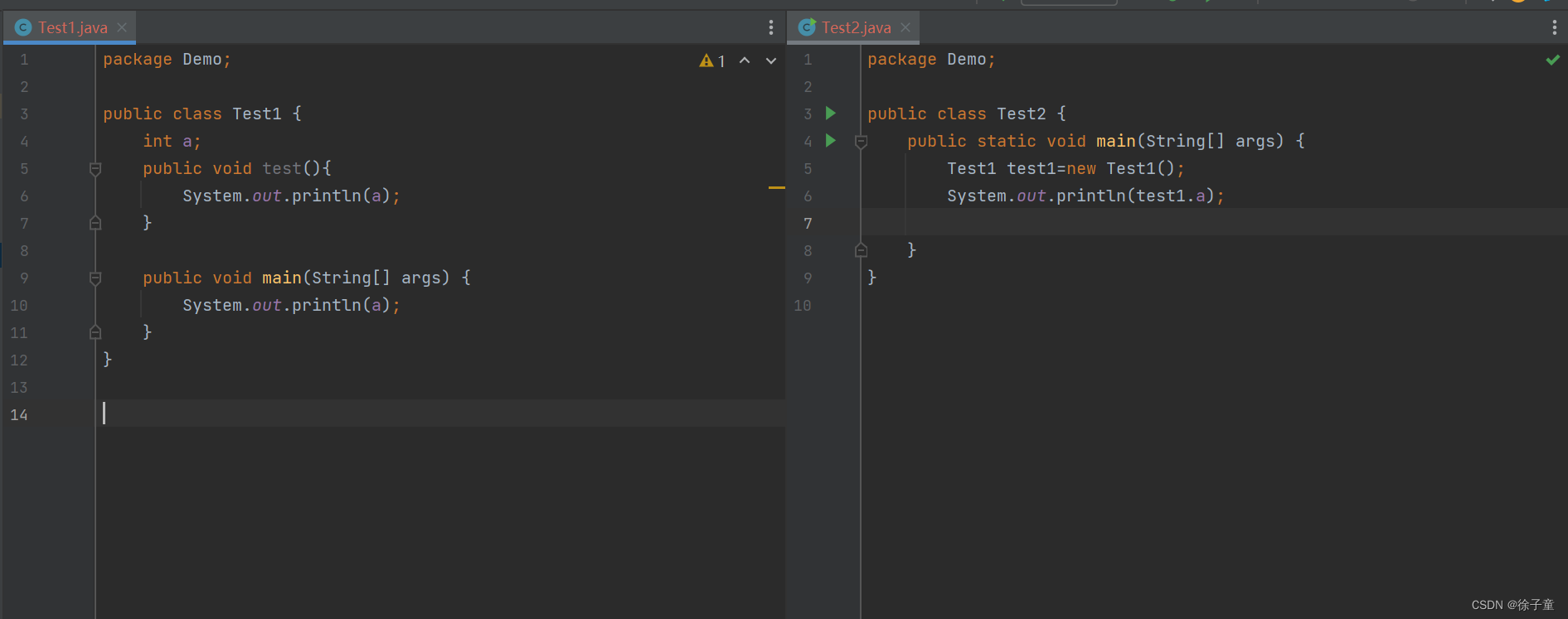Screen dimensions: 1568x619
Task: Click line number 14 in Test1 gutter
Action: click(x=19, y=414)
